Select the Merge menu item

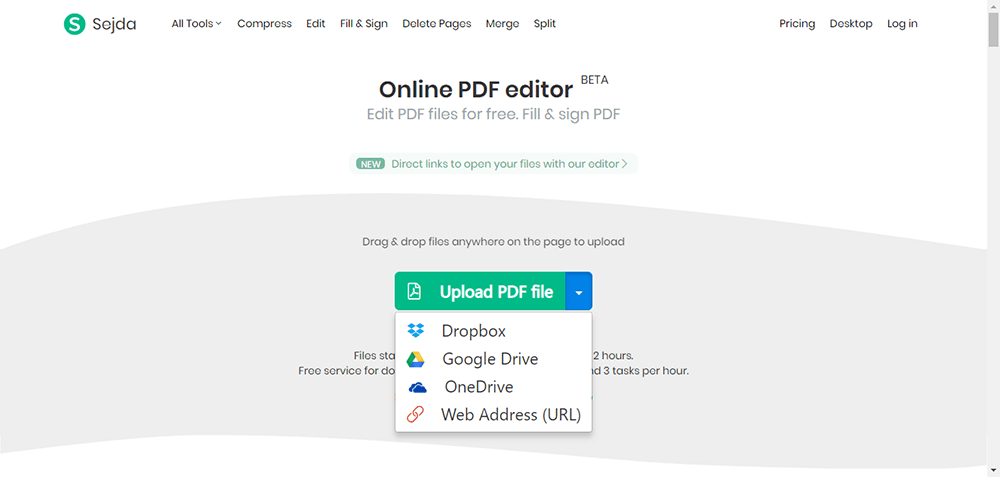tap(502, 24)
